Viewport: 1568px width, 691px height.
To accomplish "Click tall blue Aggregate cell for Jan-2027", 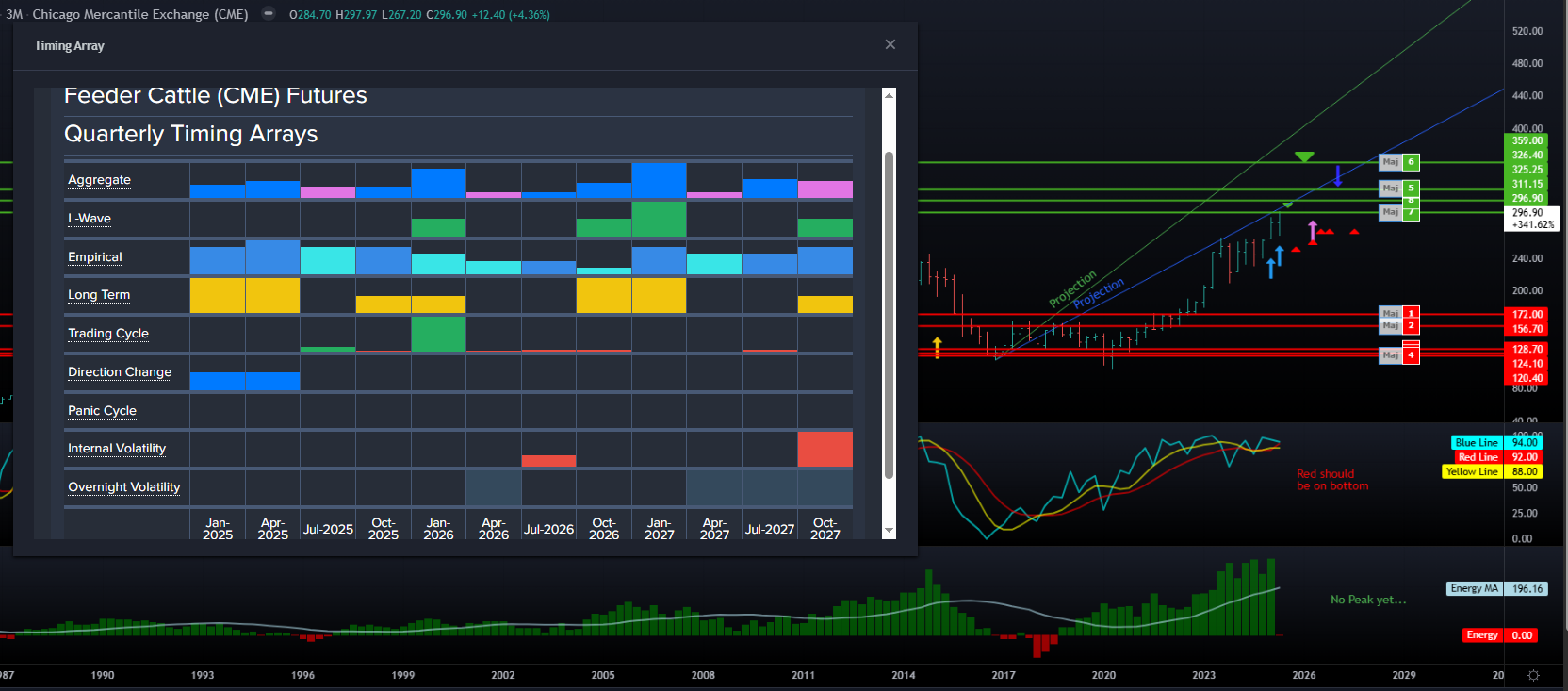I will (x=660, y=180).
